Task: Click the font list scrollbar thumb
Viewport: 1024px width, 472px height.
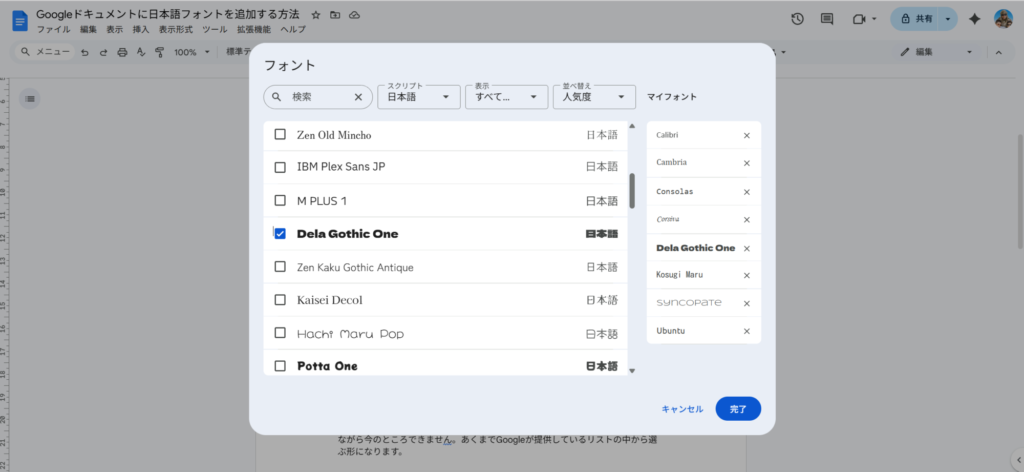Action: [x=632, y=190]
